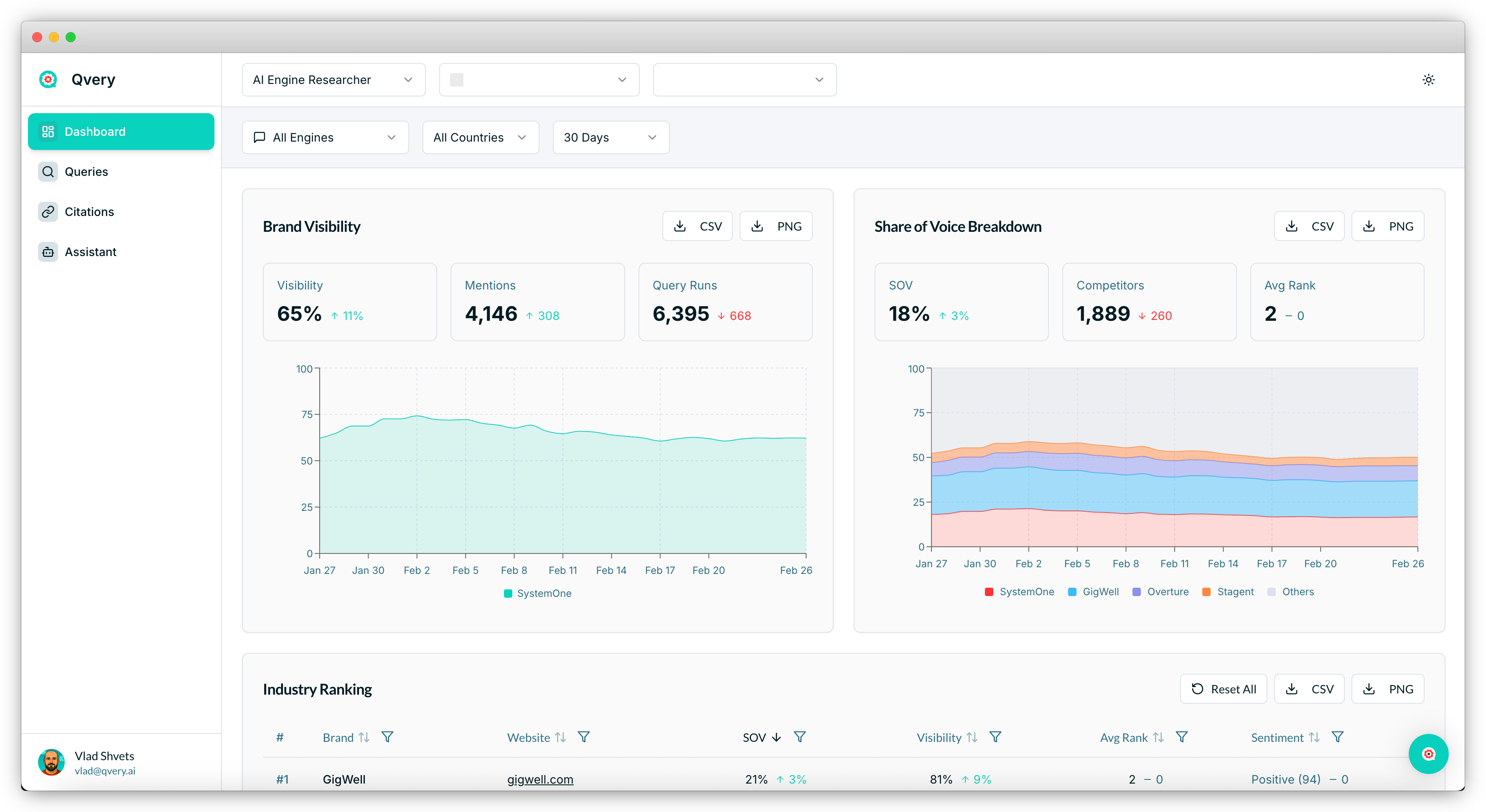Sort Visibility column using arrows icon
The image size is (1486, 812).
click(972, 737)
